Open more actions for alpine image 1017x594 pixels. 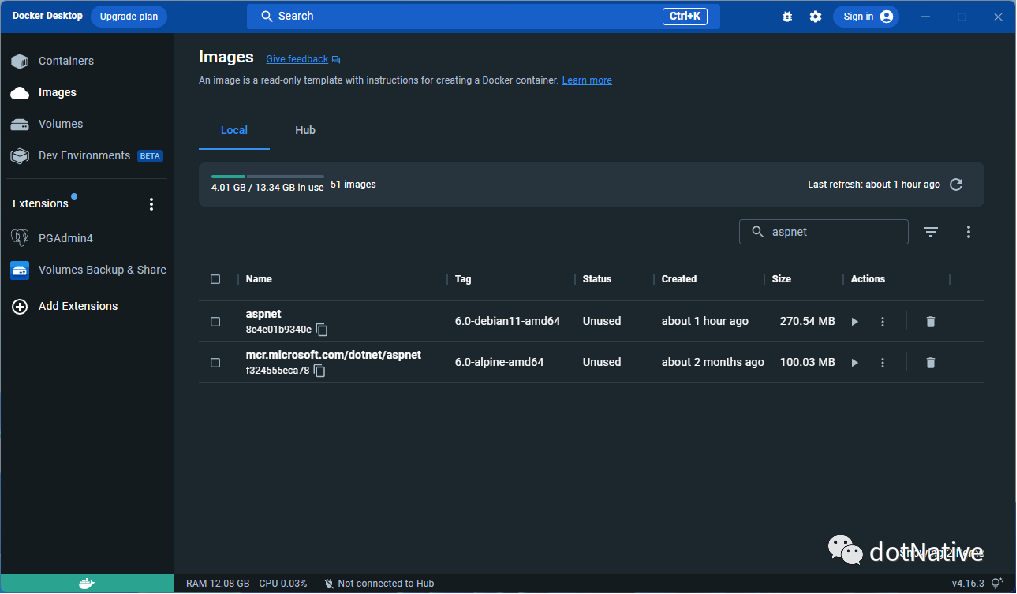882,362
